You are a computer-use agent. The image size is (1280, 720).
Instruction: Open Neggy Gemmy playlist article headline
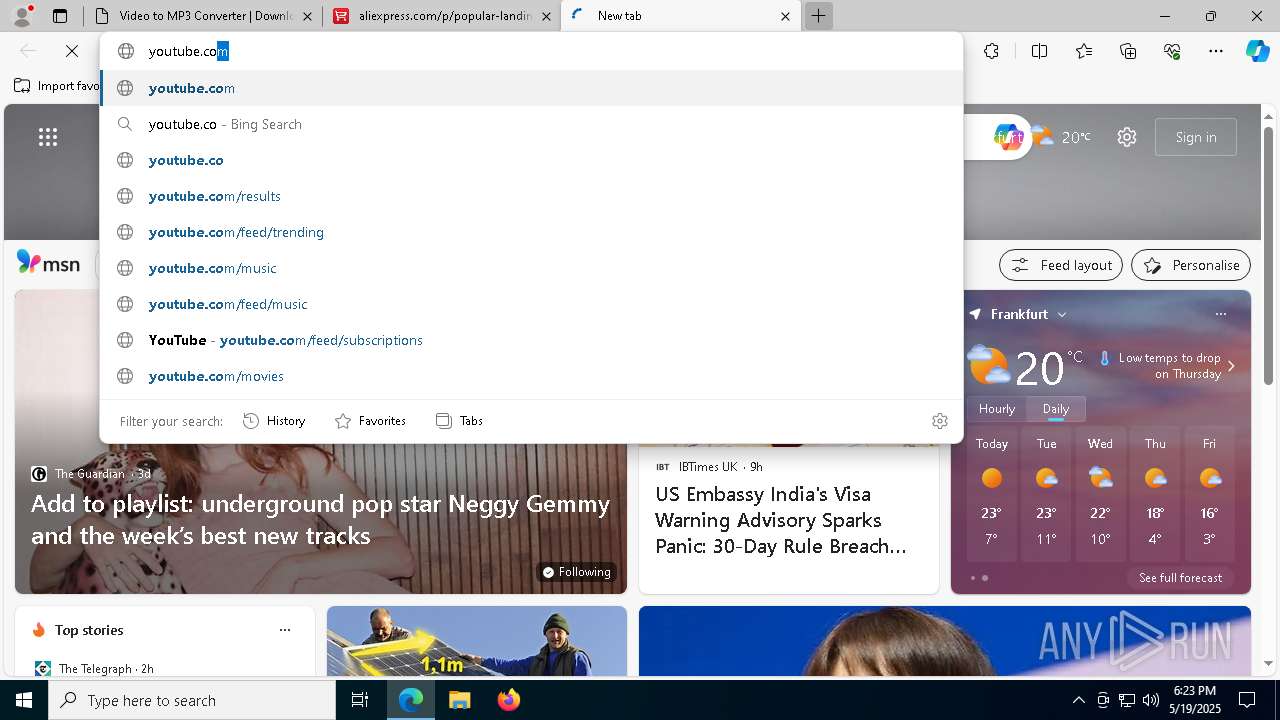pyautogui.click(x=320, y=519)
